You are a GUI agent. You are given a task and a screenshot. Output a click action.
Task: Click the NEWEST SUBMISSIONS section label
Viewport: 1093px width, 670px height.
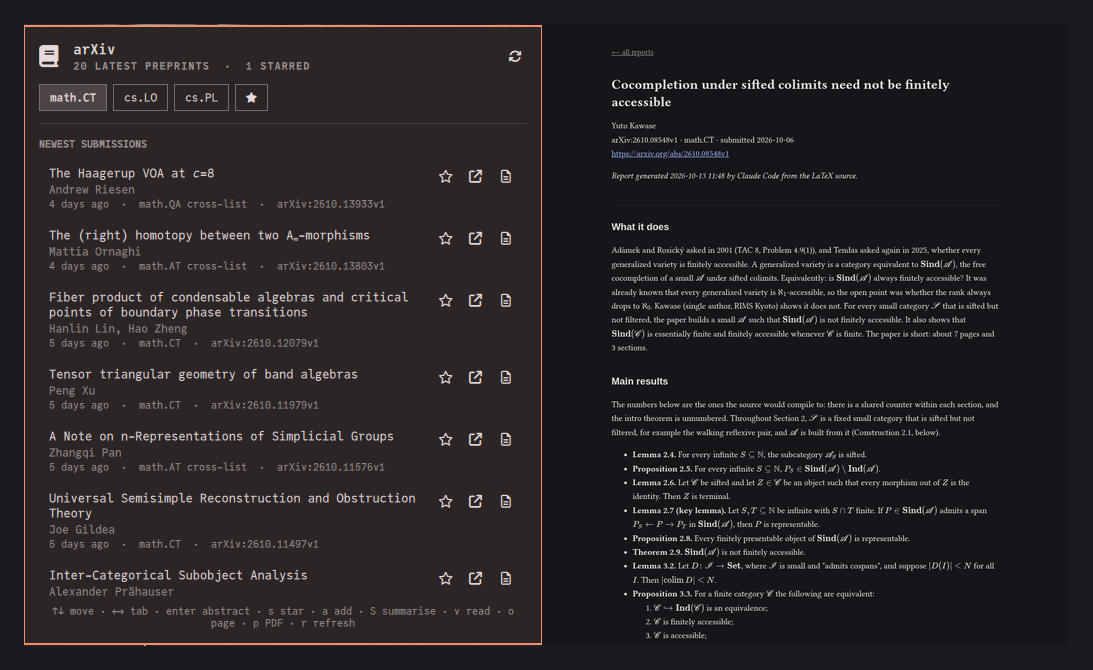(93, 144)
